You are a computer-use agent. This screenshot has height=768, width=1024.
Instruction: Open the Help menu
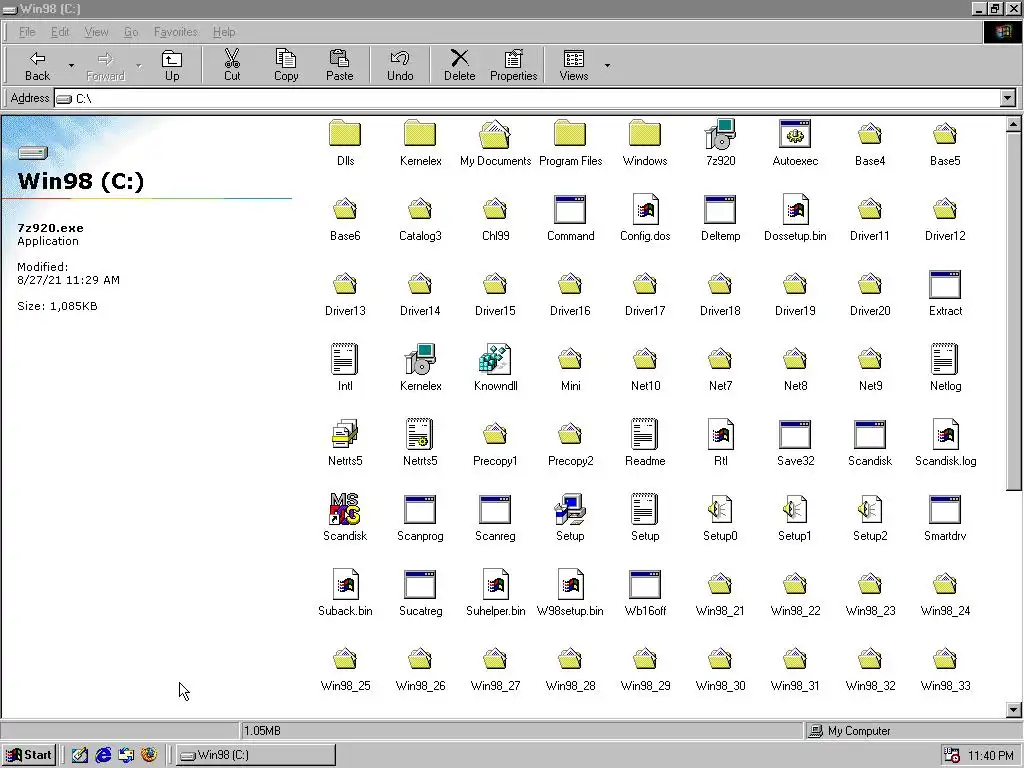tap(224, 32)
